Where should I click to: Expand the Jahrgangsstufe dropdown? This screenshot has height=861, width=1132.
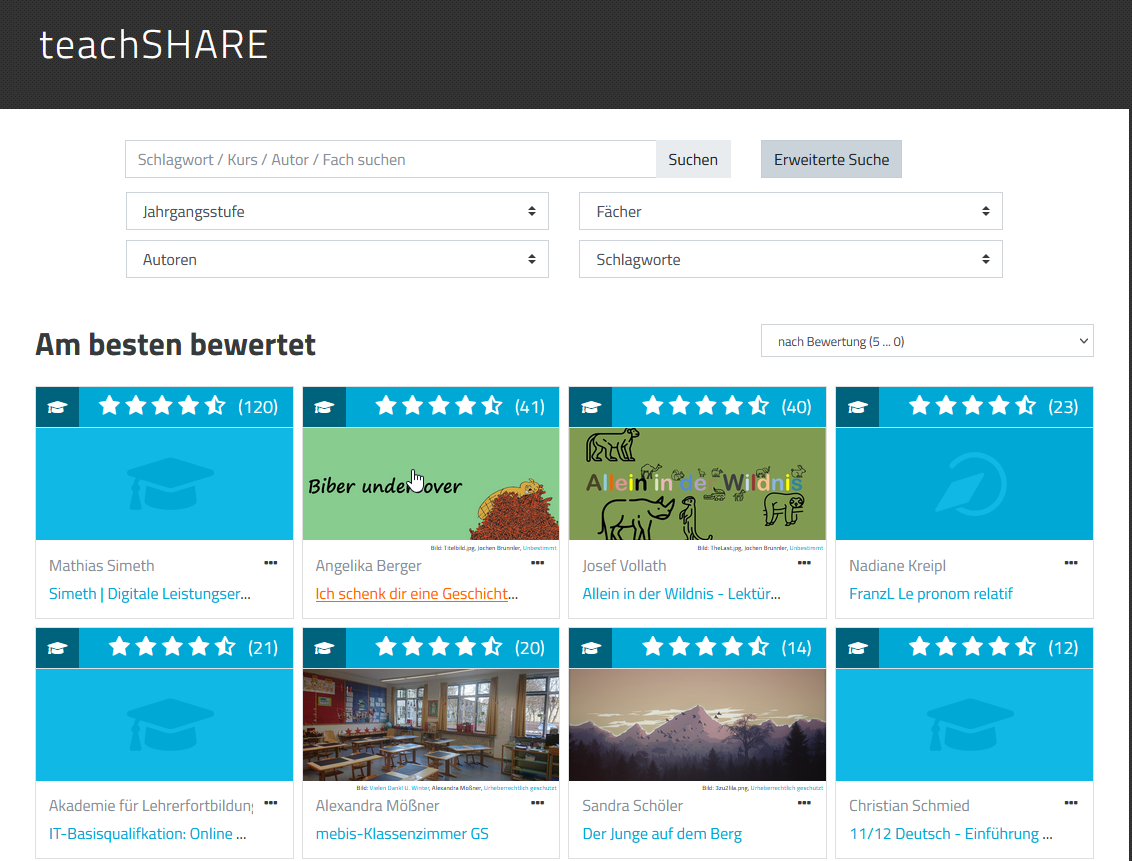(337, 212)
